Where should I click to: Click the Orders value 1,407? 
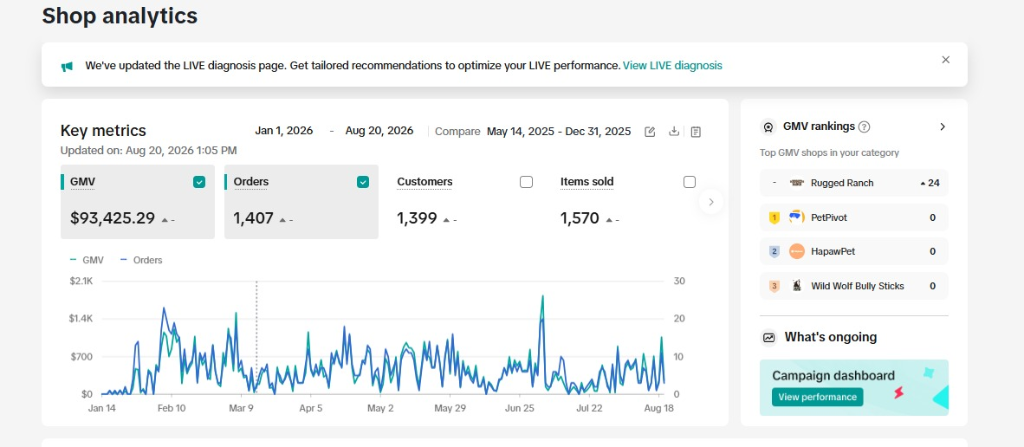pos(253,218)
